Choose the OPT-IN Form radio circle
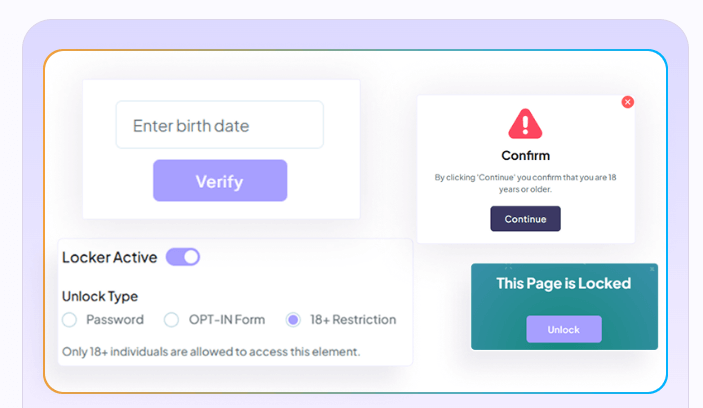The image size is (703, 408). pos(170,320)
